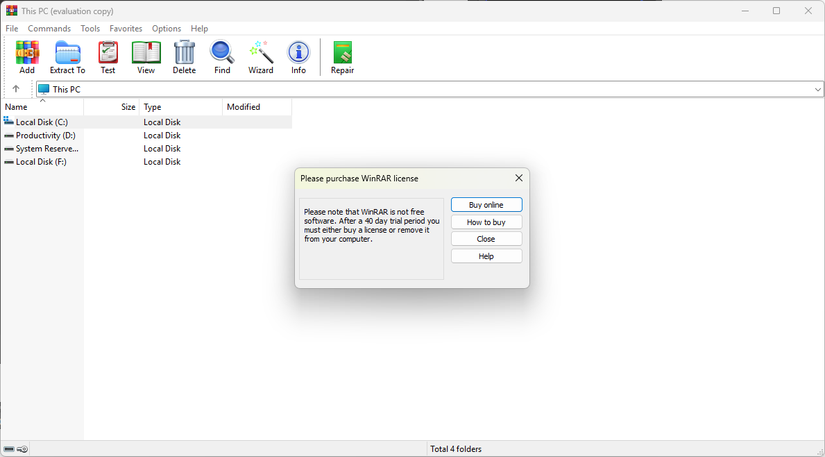Sort by the Name column header

point(42,107)
